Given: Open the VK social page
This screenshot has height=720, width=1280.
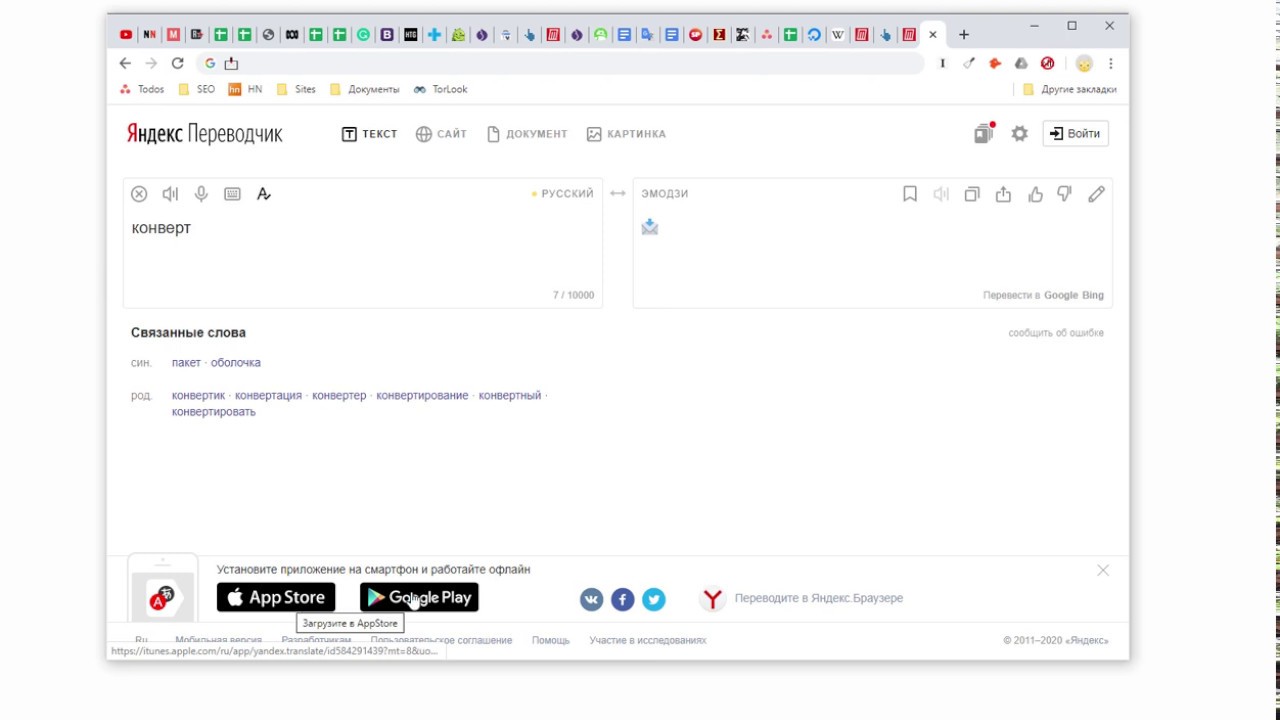Looking at the screenshot, I should point(591,599).
